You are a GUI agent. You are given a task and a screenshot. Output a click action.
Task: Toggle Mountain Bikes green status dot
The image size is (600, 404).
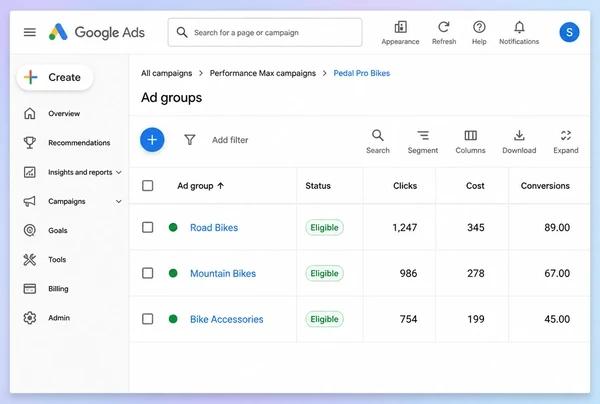pyautogui.click(x=173, y=273)
